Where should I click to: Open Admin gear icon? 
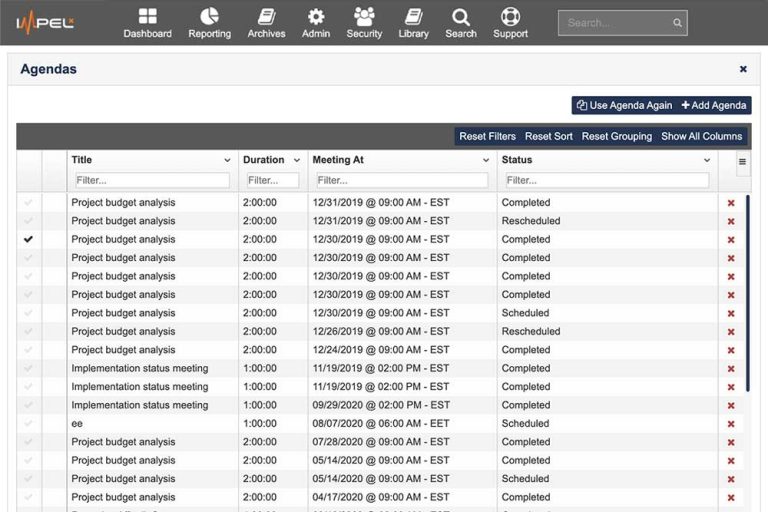[x=316, y=17]
